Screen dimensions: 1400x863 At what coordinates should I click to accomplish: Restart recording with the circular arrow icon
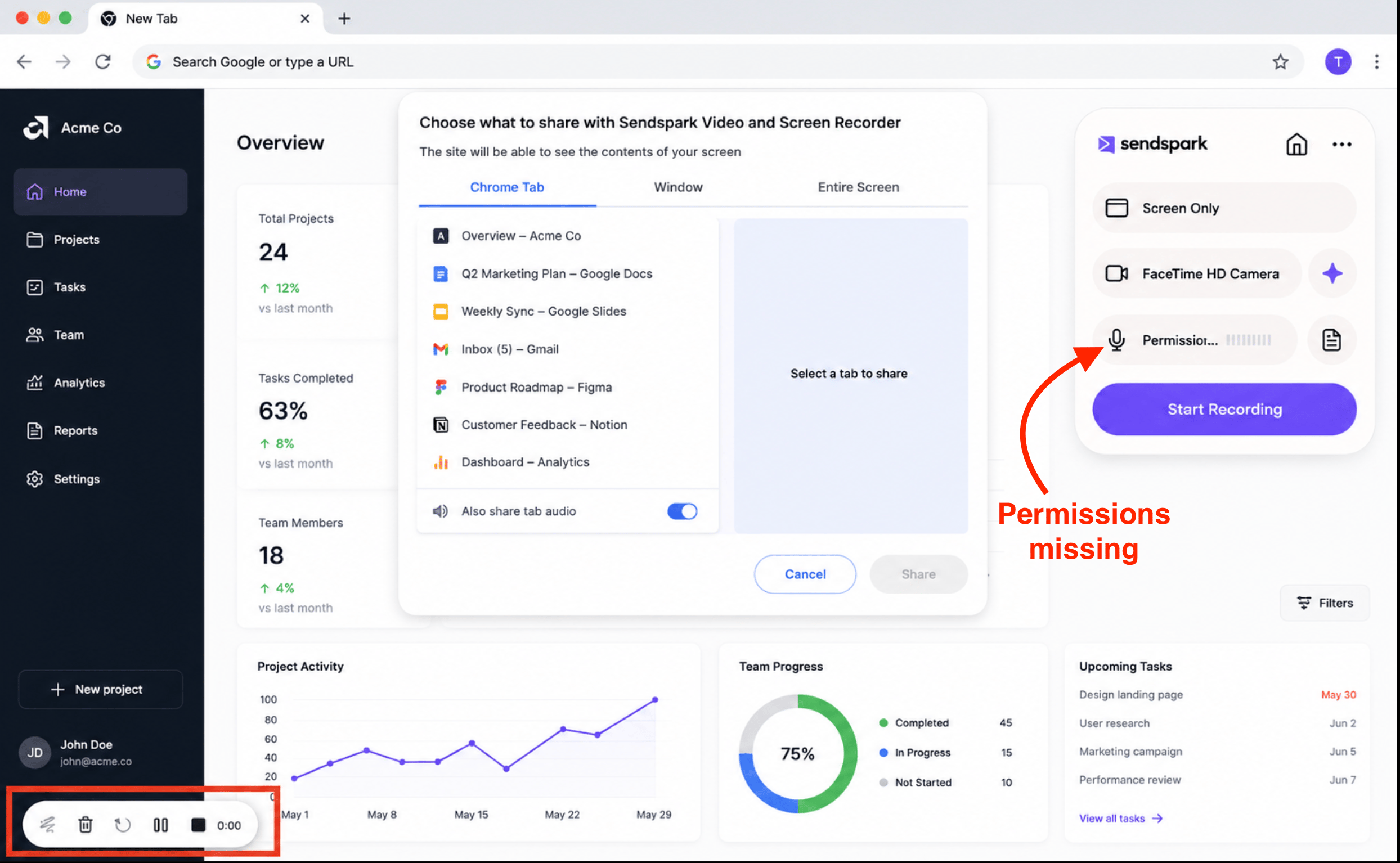point(122,825)
